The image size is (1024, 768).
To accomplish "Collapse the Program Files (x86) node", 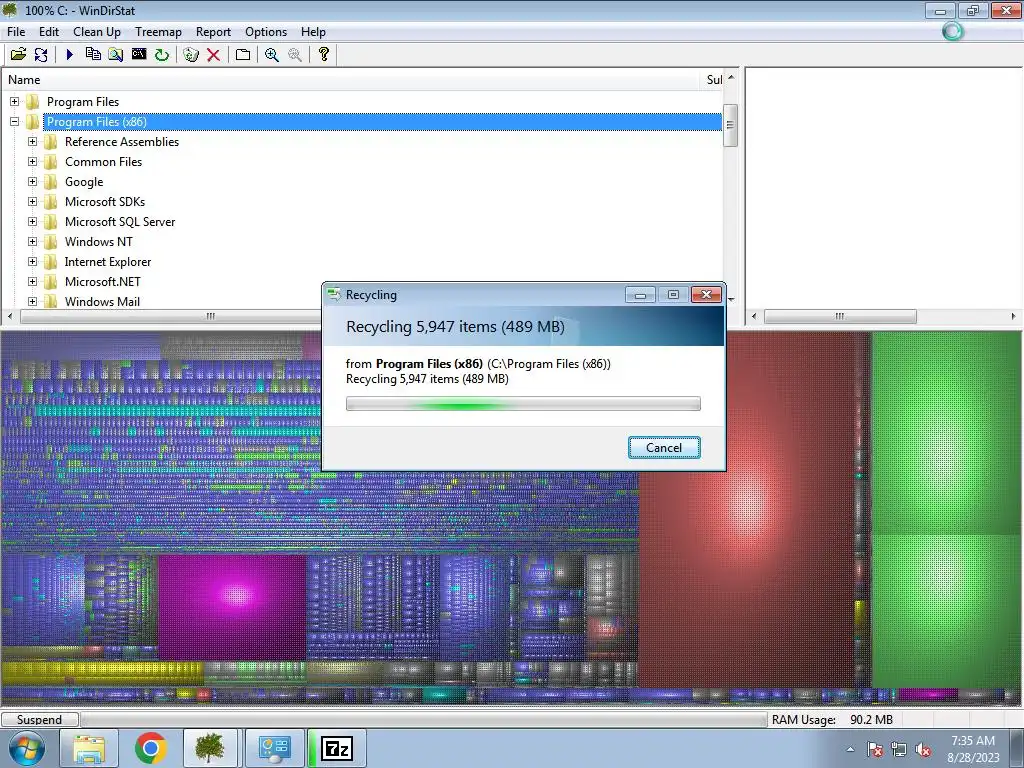I will [14, 121].
